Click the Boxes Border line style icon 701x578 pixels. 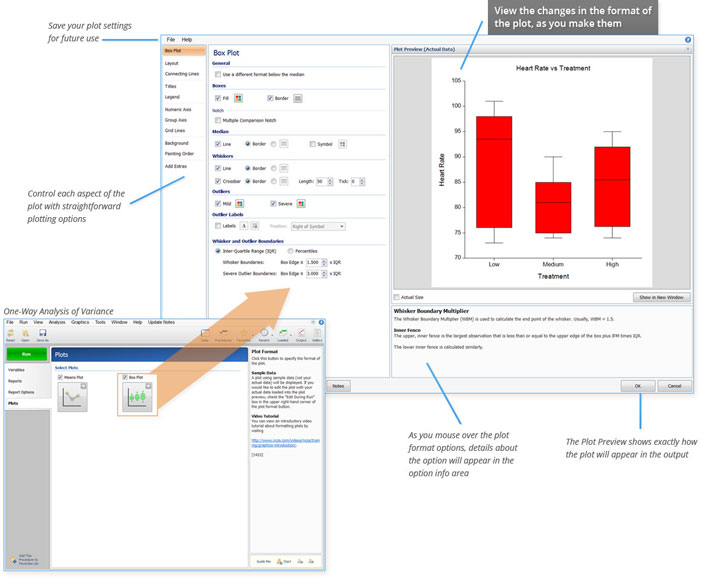pyautogui.click(x=297, y=98)
